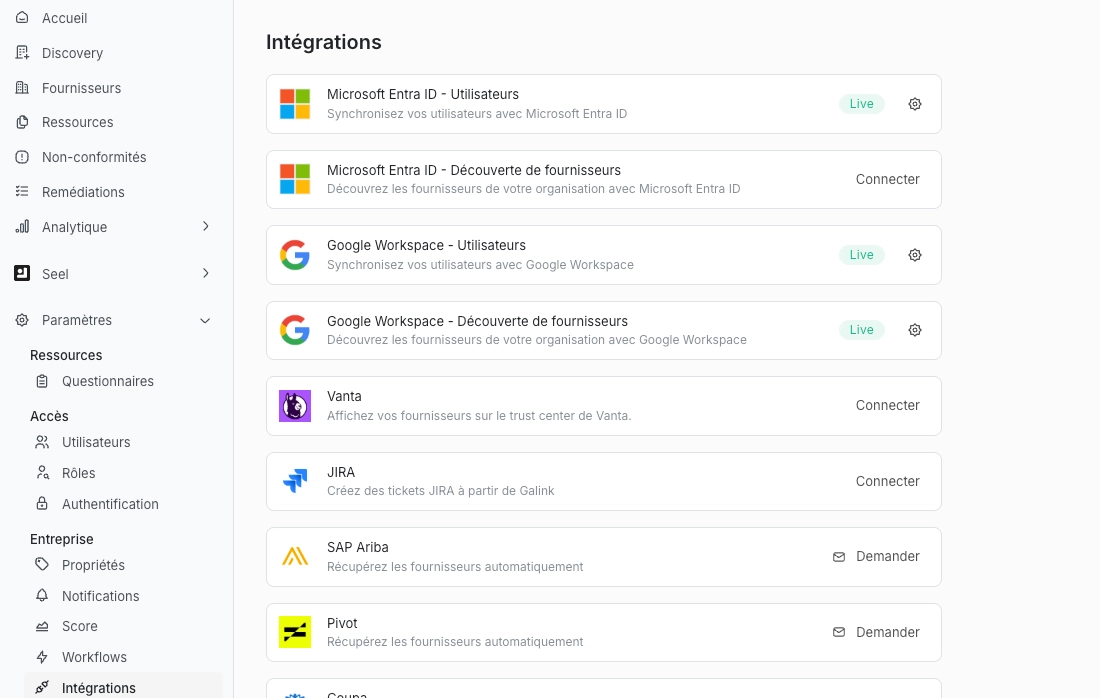Connect Microsoft Entra ID Découverte de fournisseurs

coord(887,179)
